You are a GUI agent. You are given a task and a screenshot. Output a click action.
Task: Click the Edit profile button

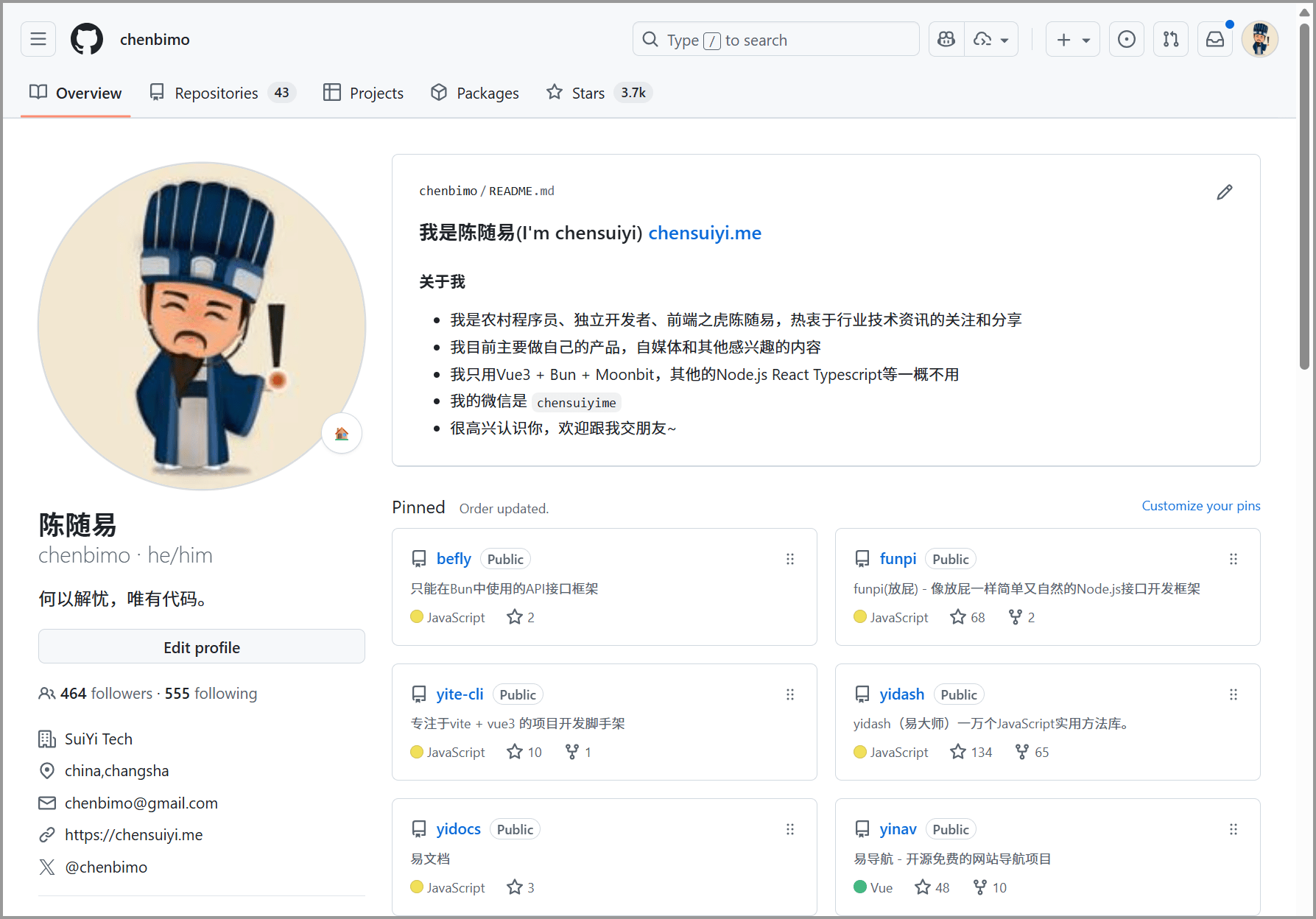click(x=201, y=647)
